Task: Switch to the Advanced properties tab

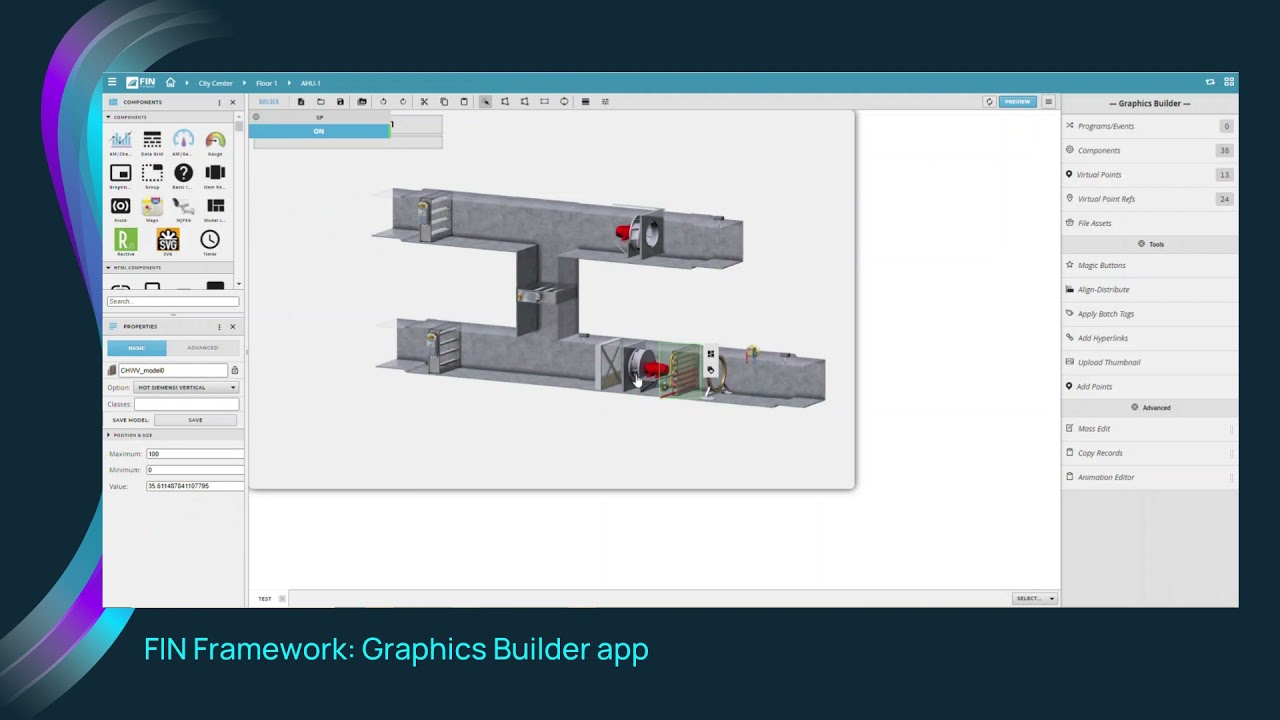Action: tap(202, 348)
